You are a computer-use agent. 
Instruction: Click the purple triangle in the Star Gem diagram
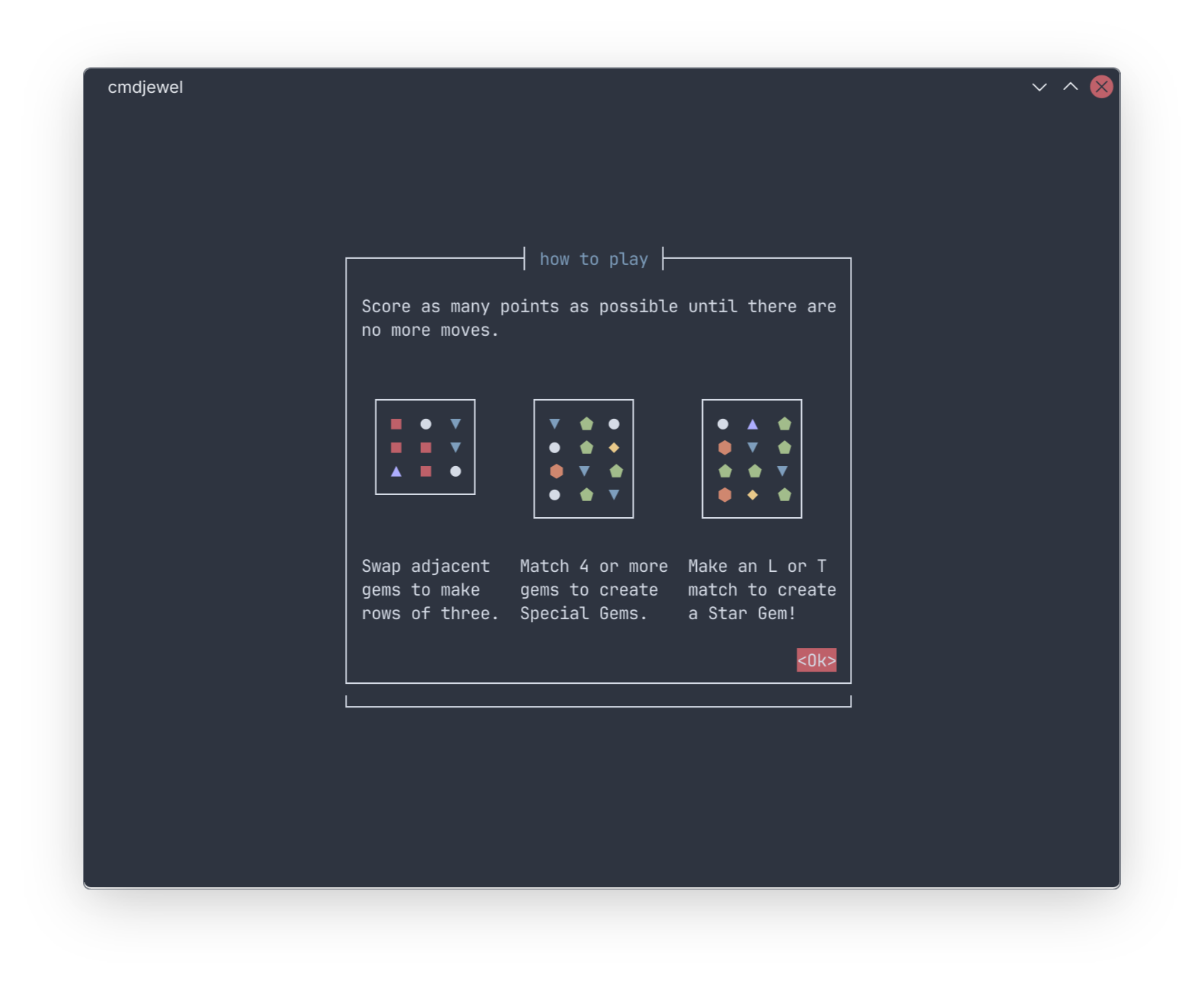pos(752,424)
